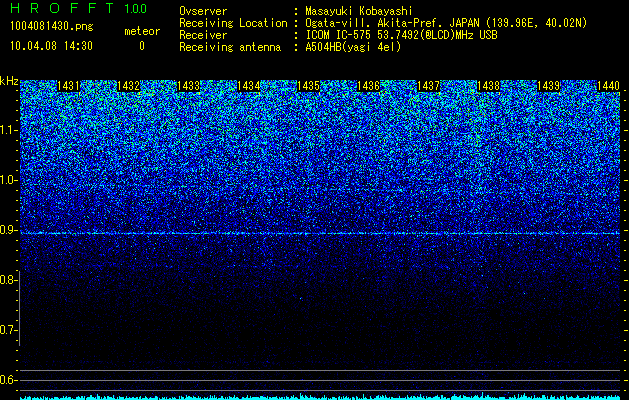Viewport: 629px width, 400px height.
Task: Click the 0.6 frequency axis label
Action: [x=7, y=380]
